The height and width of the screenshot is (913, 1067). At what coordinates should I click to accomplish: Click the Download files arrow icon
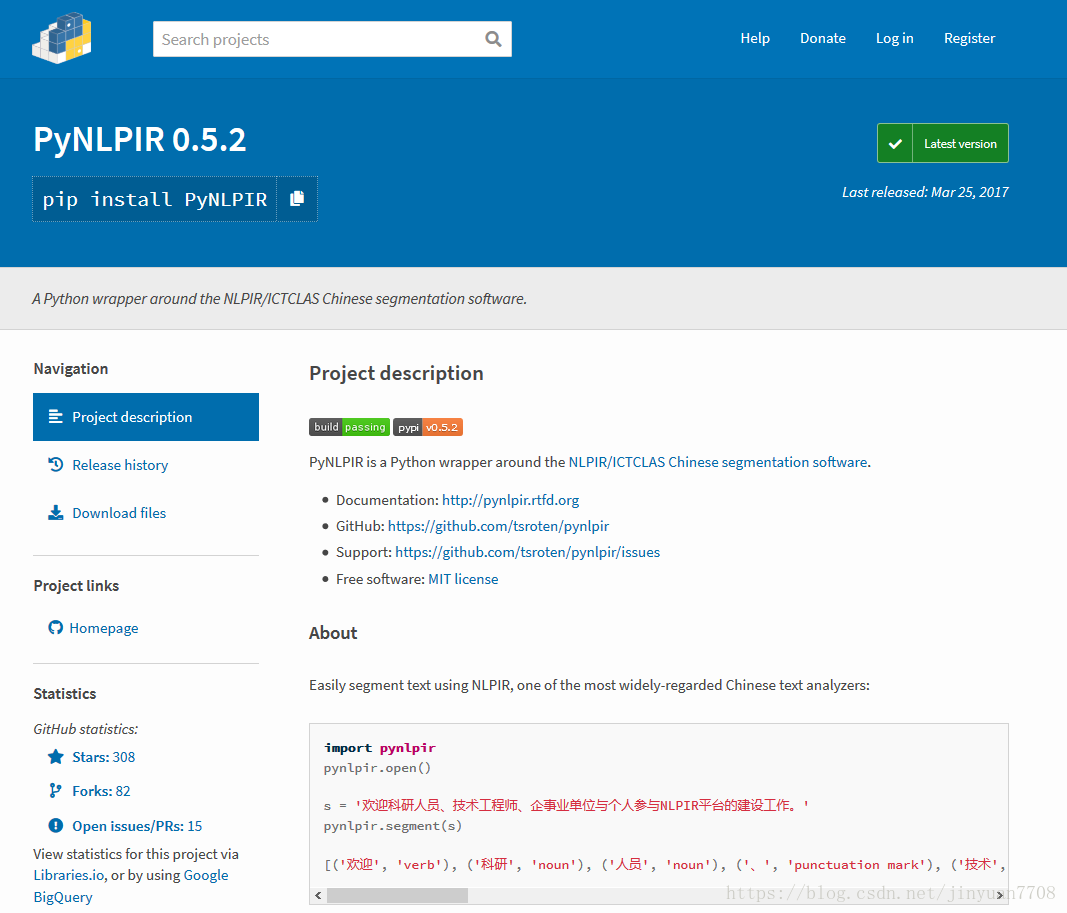(56, 513)
